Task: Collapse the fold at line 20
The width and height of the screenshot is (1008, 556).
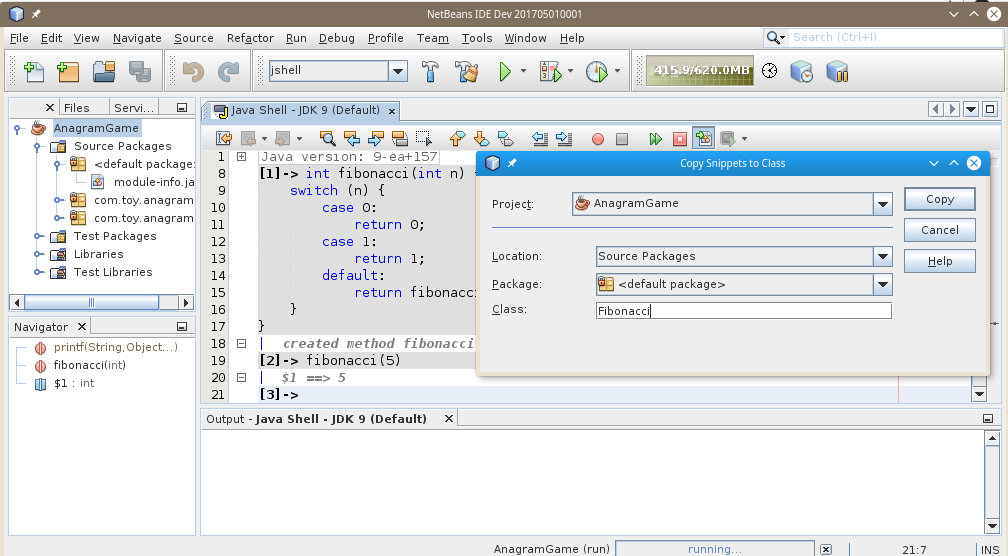Action: tap(241, 377)
